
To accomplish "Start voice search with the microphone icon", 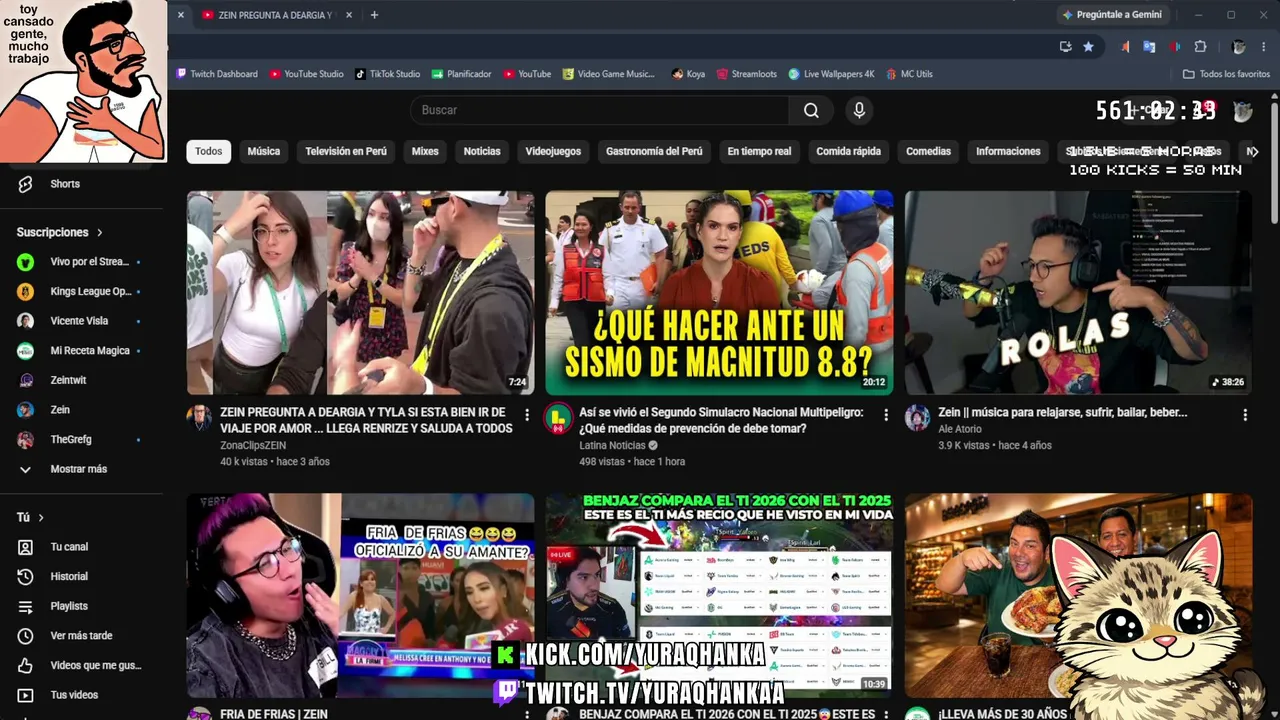I will [859, 110].
